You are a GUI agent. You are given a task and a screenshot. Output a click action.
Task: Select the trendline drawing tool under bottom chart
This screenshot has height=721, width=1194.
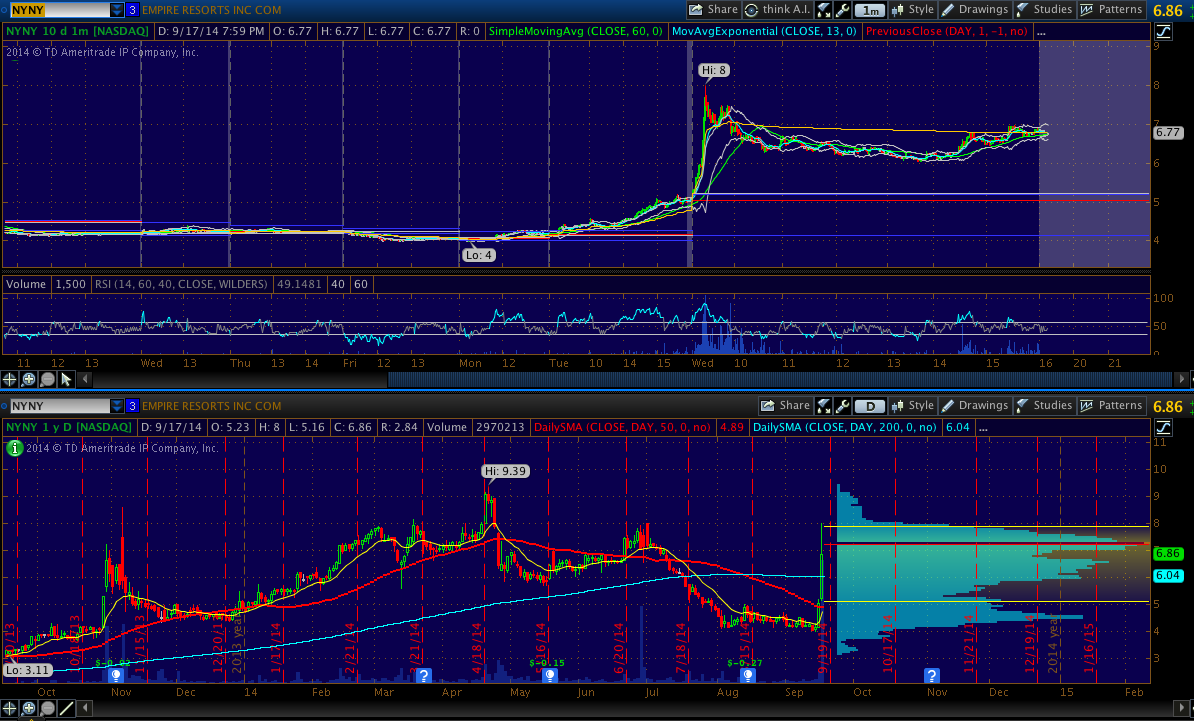click(66, 709)
